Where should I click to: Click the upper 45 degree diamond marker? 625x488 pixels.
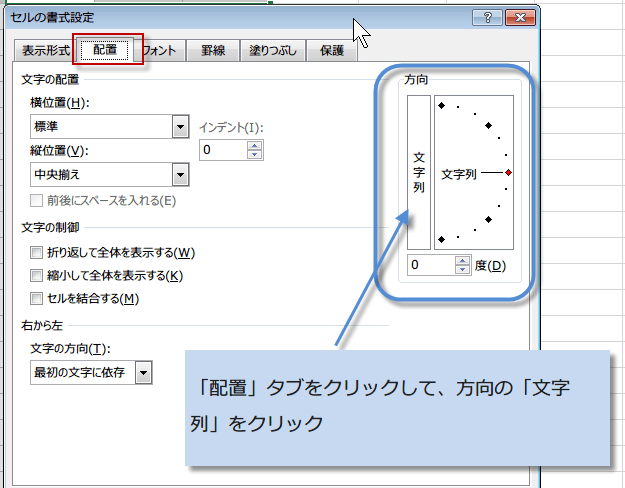pos(488,126)
